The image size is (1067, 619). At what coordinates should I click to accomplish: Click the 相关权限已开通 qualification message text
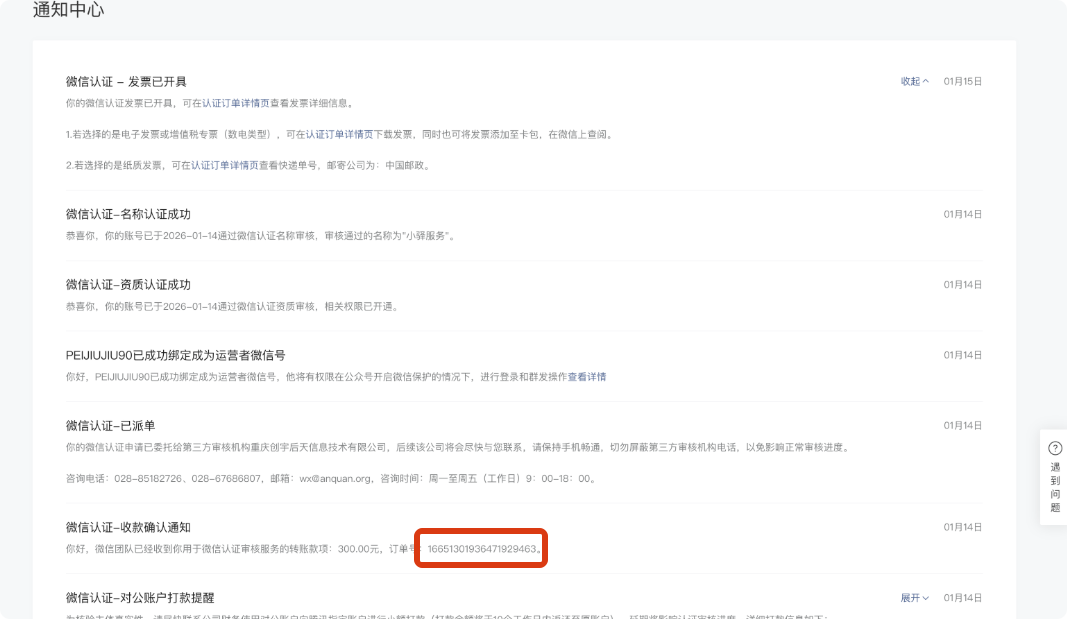pos(232,307)
